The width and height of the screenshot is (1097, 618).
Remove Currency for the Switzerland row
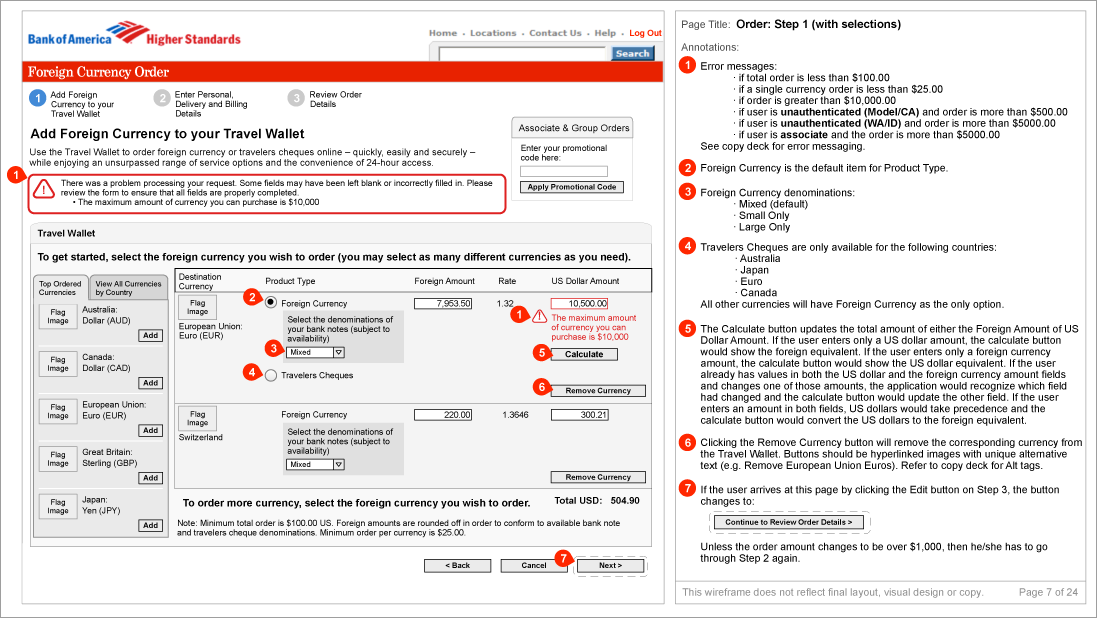598,477
